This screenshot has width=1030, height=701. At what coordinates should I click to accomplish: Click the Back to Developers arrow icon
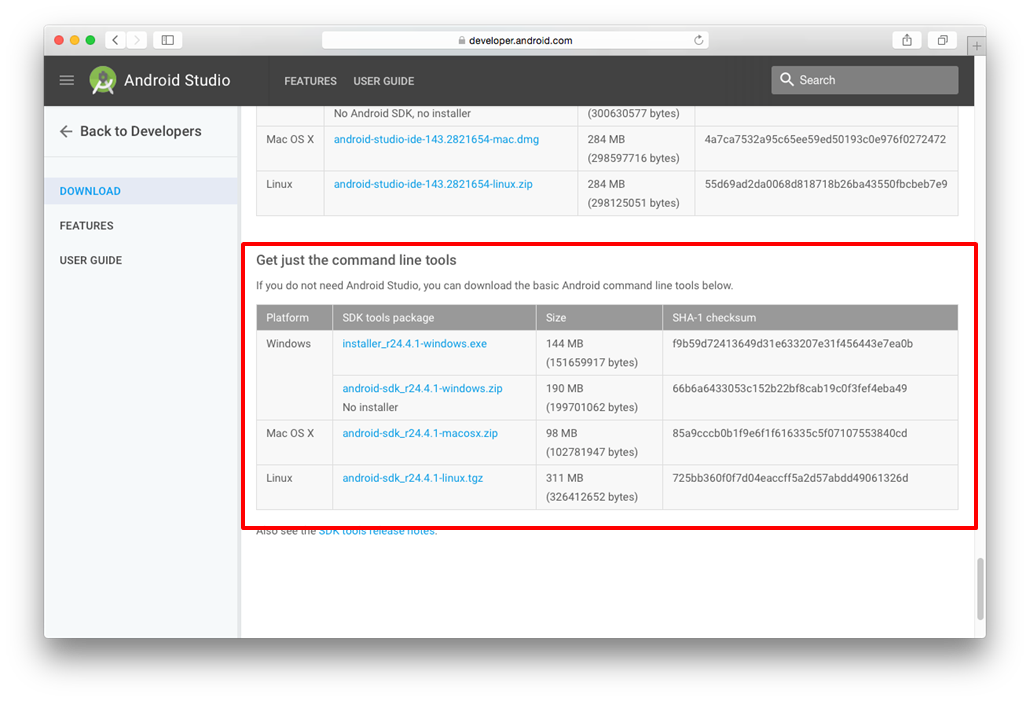click(66, 131)
